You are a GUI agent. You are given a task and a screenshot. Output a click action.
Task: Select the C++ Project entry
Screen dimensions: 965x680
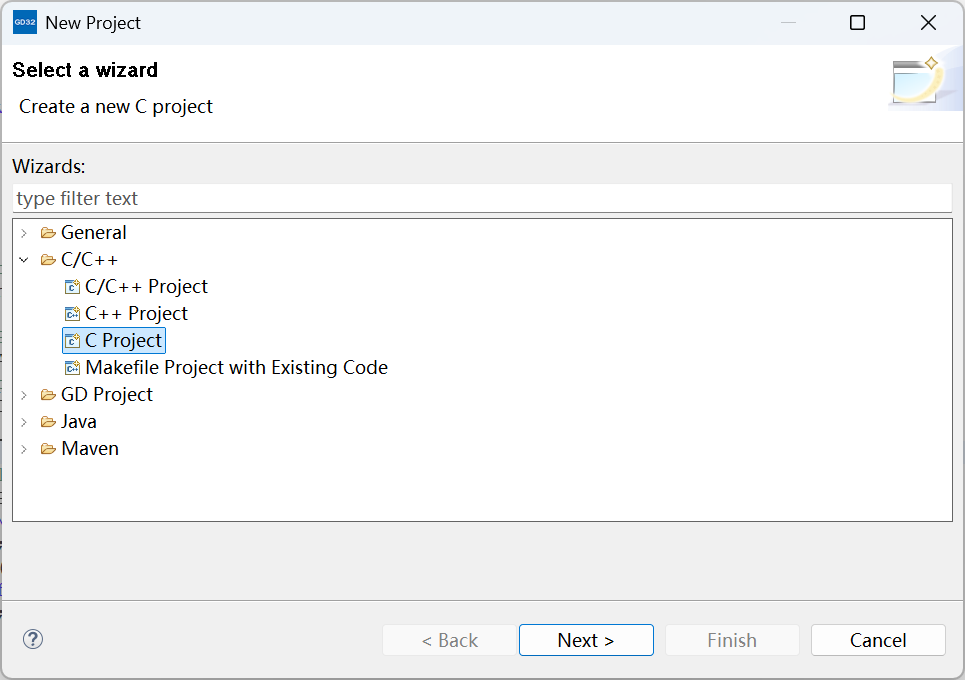136,314
